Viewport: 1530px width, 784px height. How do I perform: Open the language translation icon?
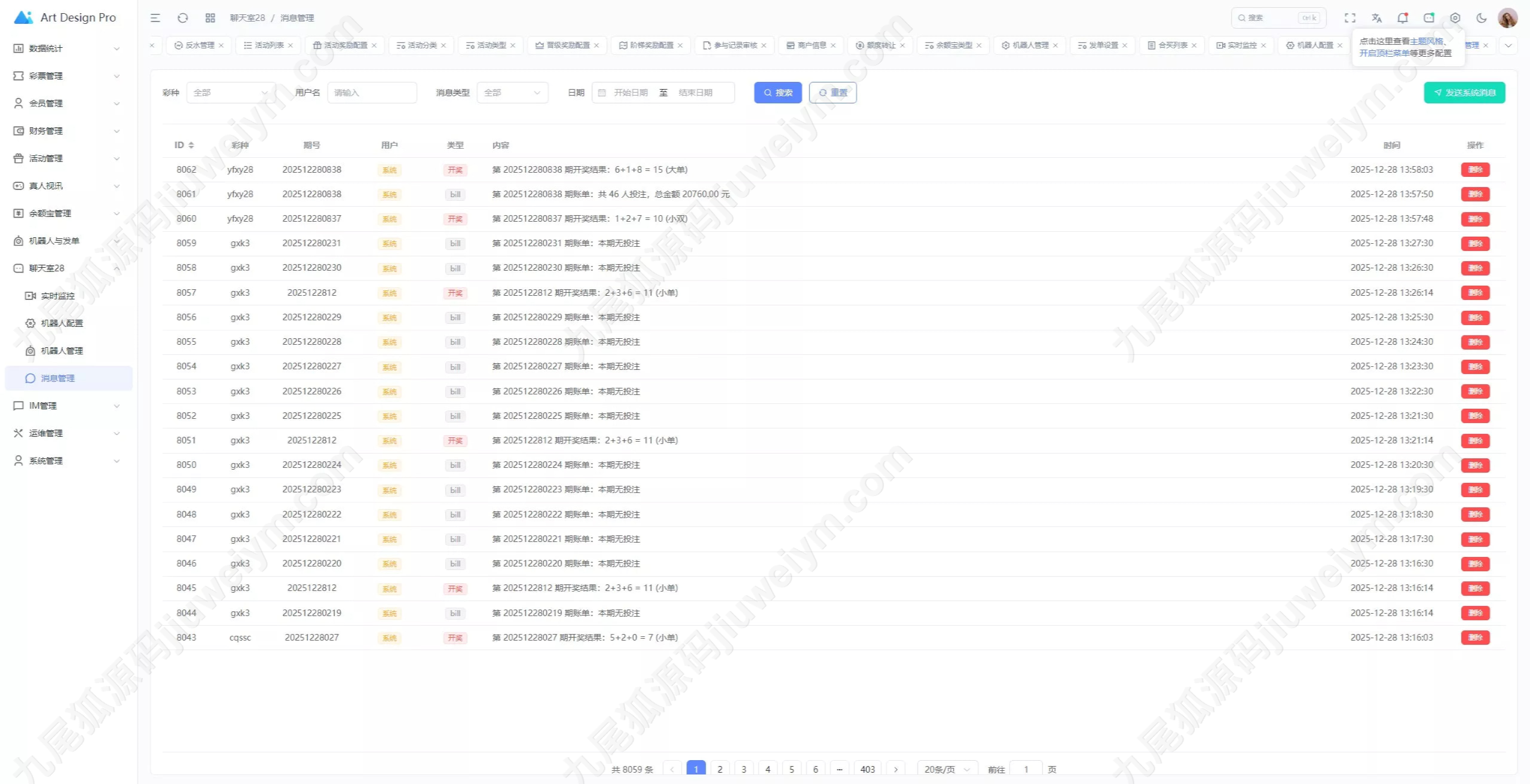pos(1376,18)
